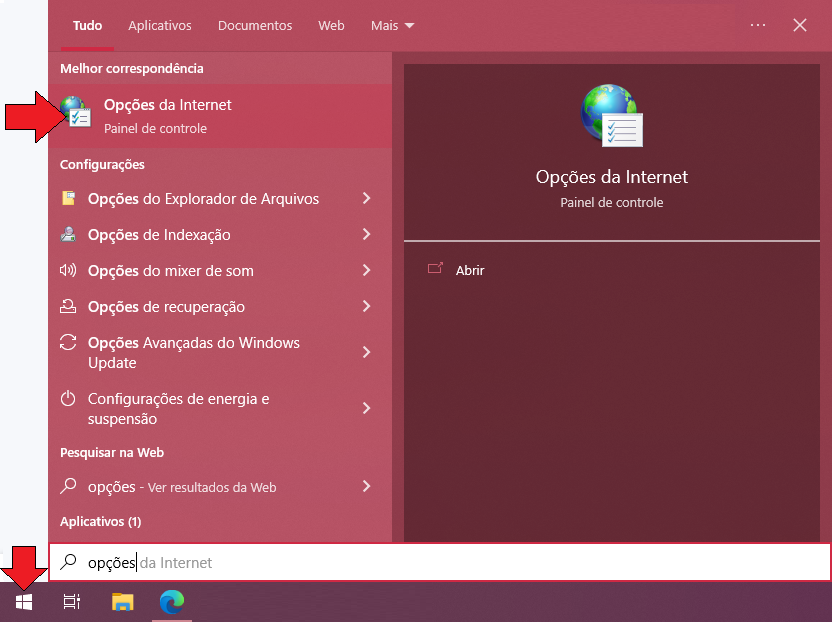The image size is (832, 623).
Task: Expand the opções web results chevron
Action: pyautogui.click(x=366, y=486)
